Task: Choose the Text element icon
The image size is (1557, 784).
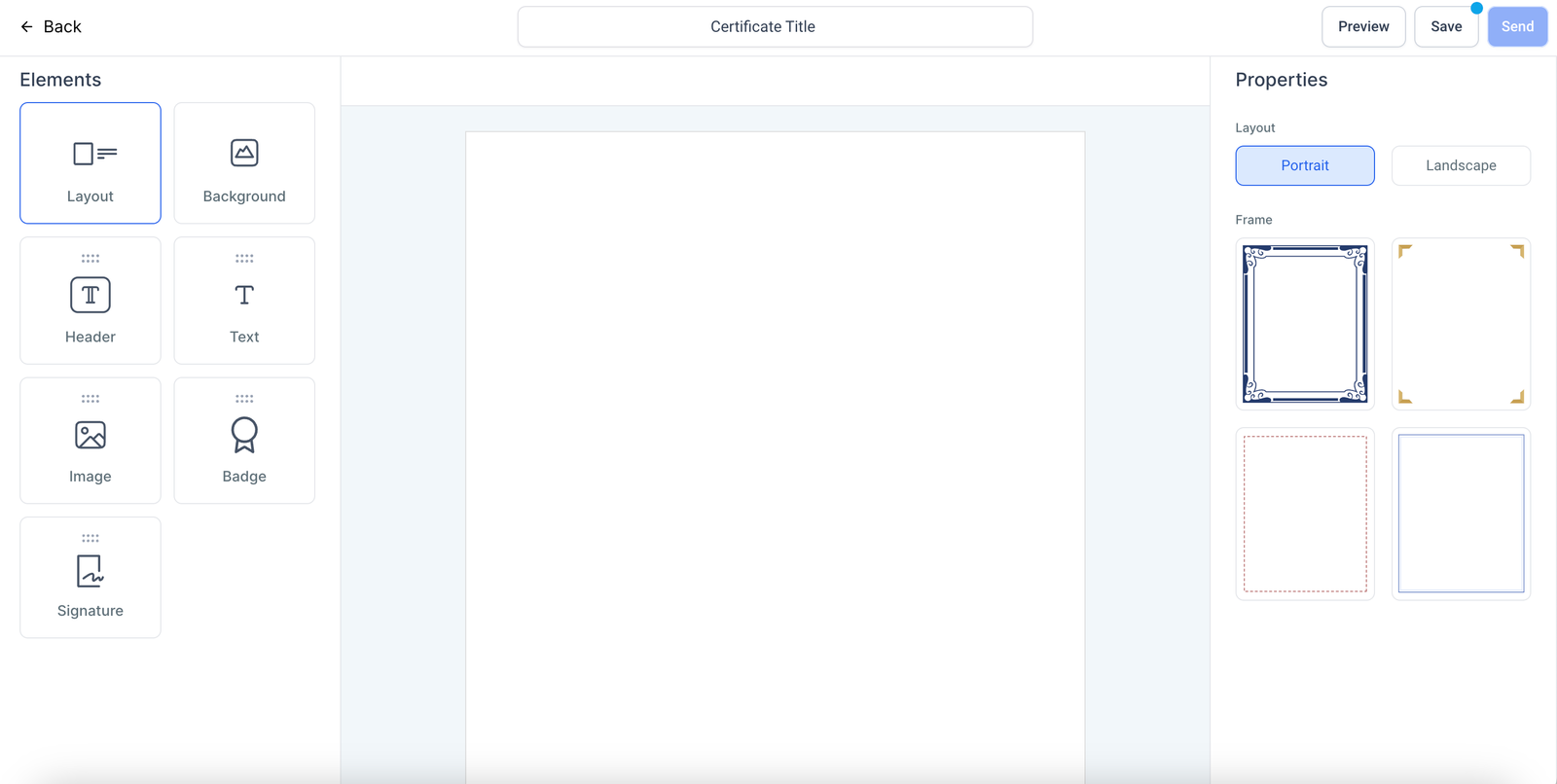Action: tap(244, 295)
